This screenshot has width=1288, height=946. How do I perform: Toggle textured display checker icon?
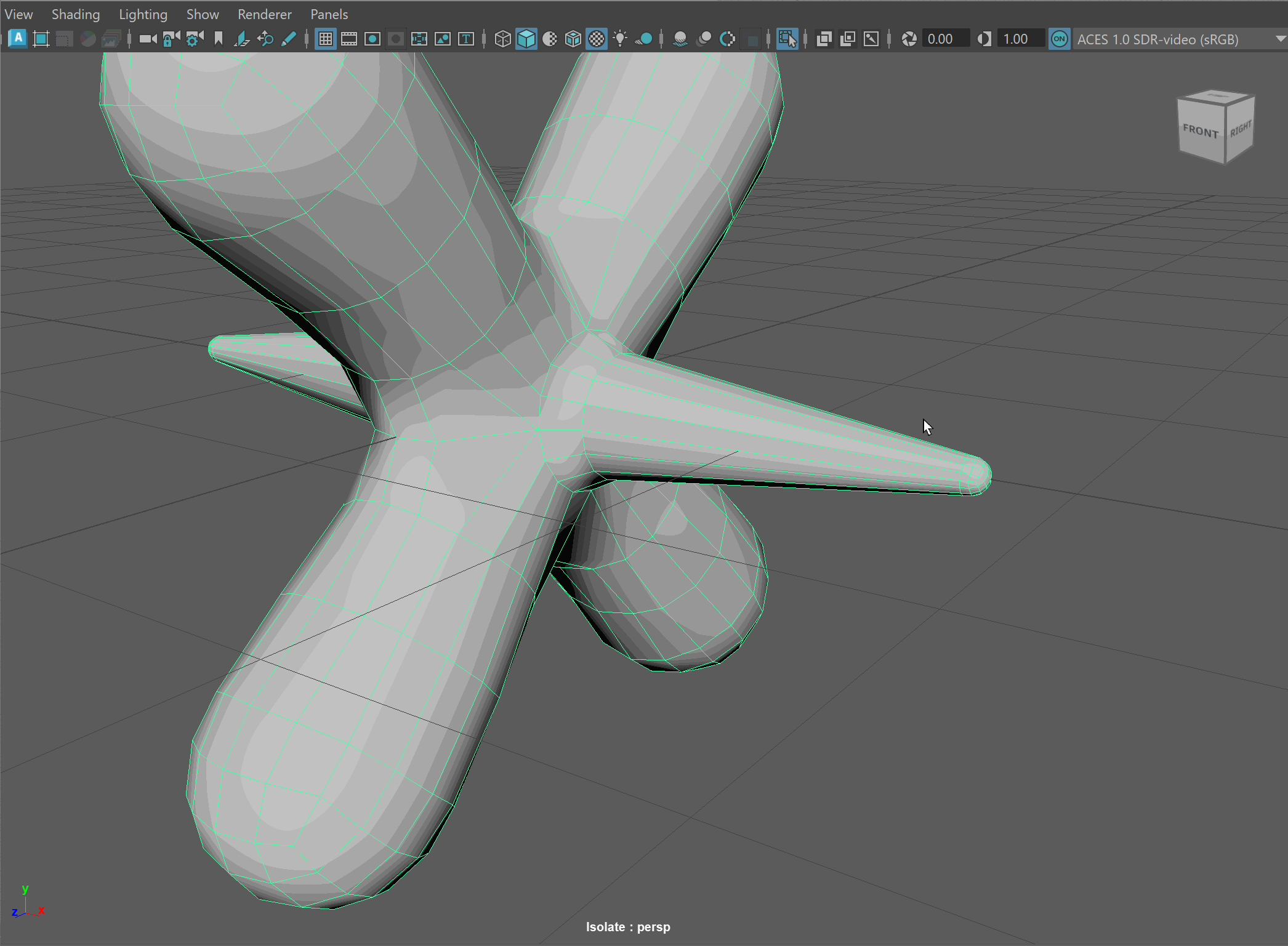click(597, 39)
